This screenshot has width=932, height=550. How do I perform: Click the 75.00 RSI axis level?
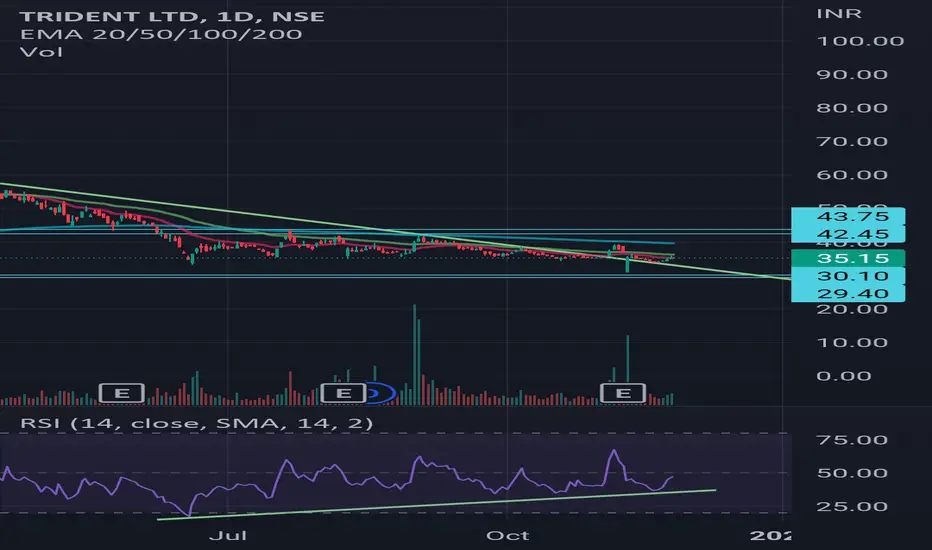852,440
